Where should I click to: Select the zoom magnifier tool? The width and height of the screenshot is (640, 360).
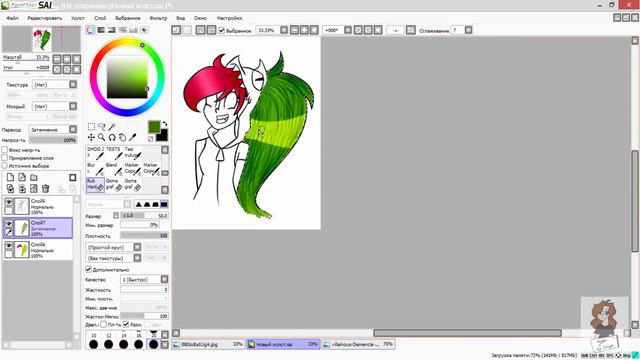[x=102, y=138]
